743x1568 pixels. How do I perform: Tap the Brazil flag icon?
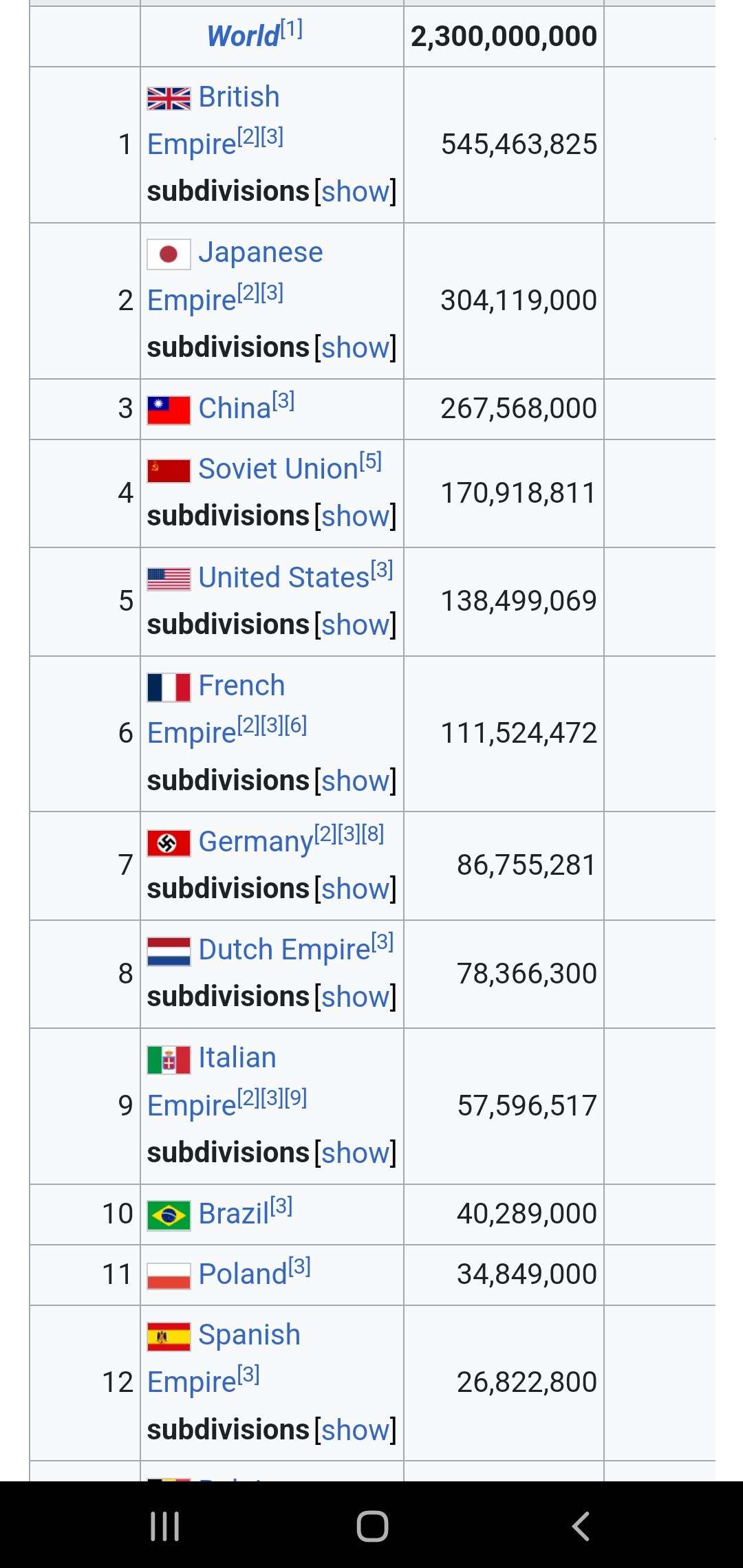coord(169,1215)
